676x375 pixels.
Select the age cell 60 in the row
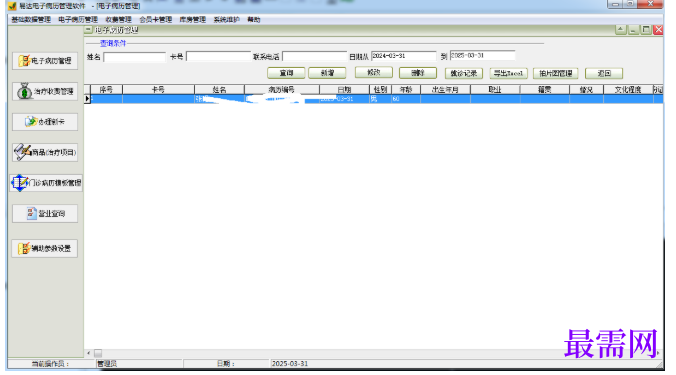click(x=406, y=99)
